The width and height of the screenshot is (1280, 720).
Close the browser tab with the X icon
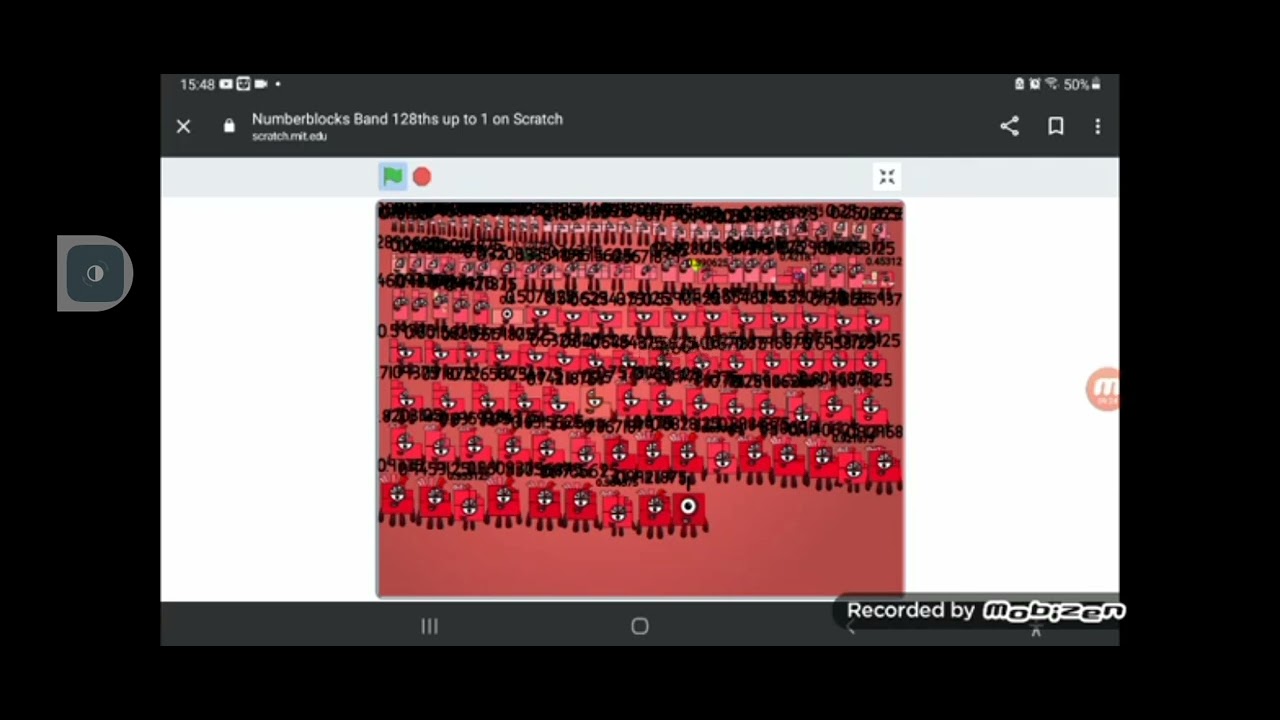(183, 126)
